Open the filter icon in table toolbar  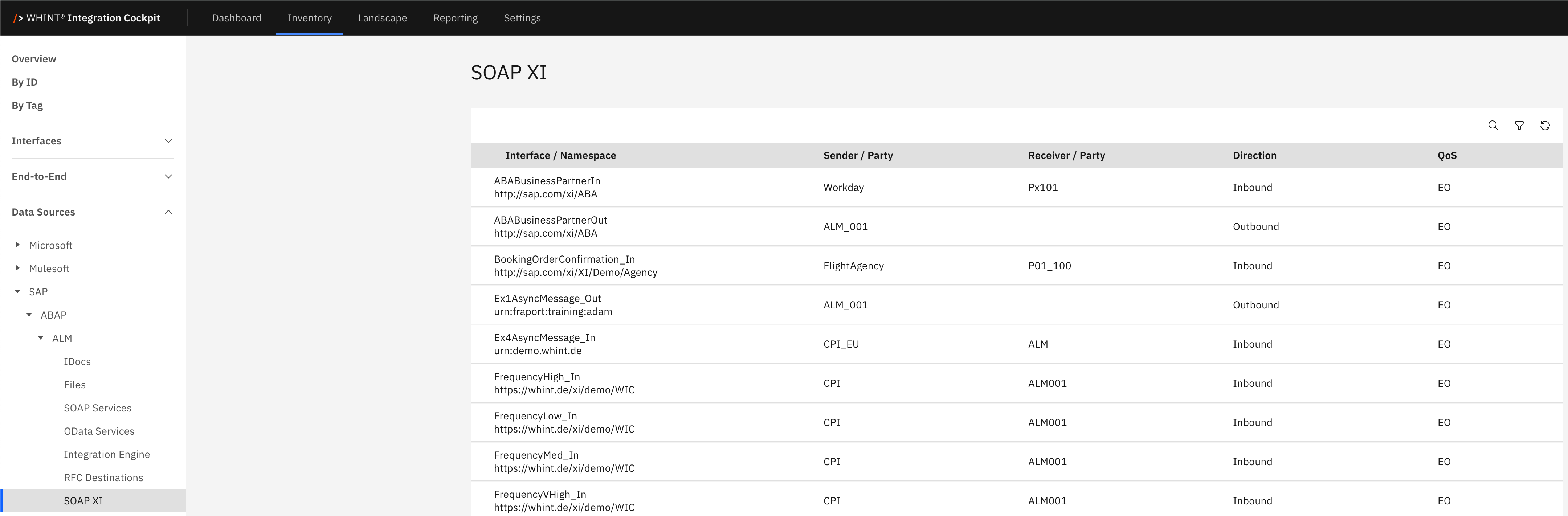pyautogui.click(x=1519, y=125)
